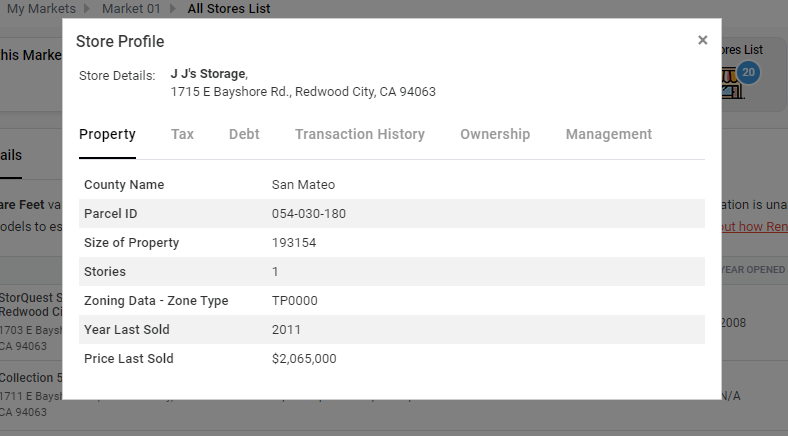Click the J J's Storage store name

click(x=208, y=74)
